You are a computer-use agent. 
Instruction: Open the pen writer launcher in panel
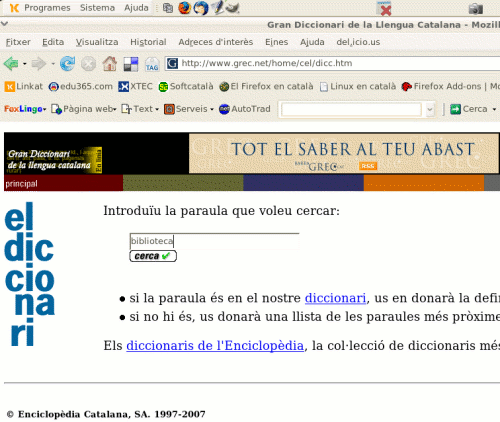click(x=217, y=7)
